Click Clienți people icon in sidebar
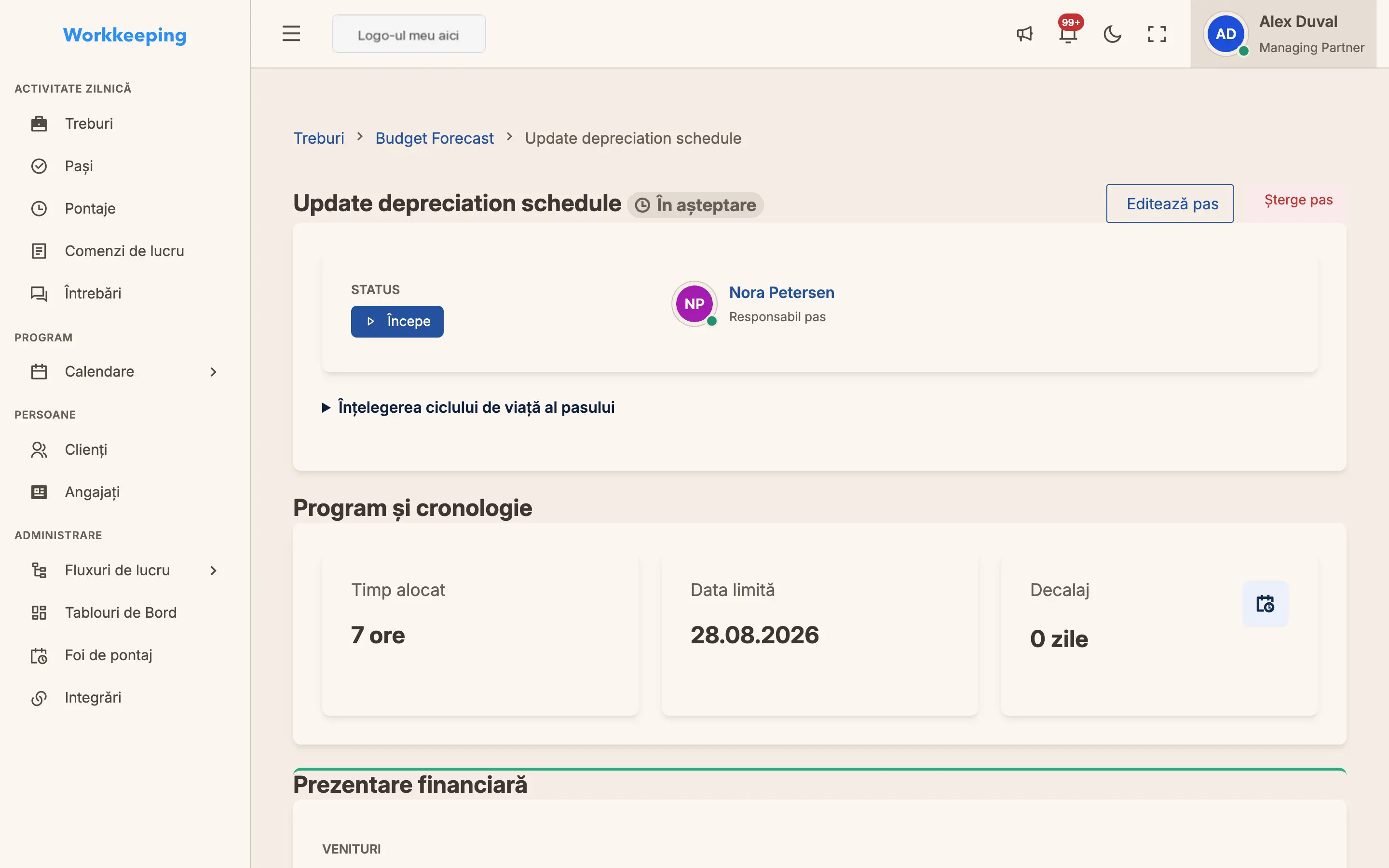The width and height of the screenshot is (1389, 868). (39, 449)
